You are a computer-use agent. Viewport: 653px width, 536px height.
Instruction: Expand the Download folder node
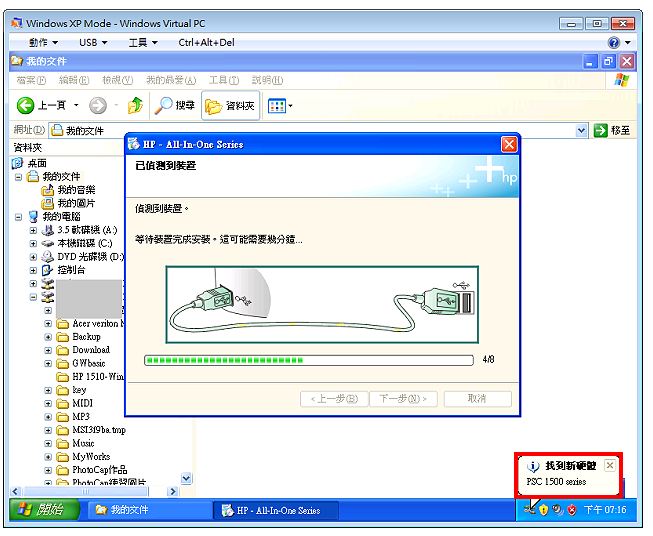click(48, 350)
